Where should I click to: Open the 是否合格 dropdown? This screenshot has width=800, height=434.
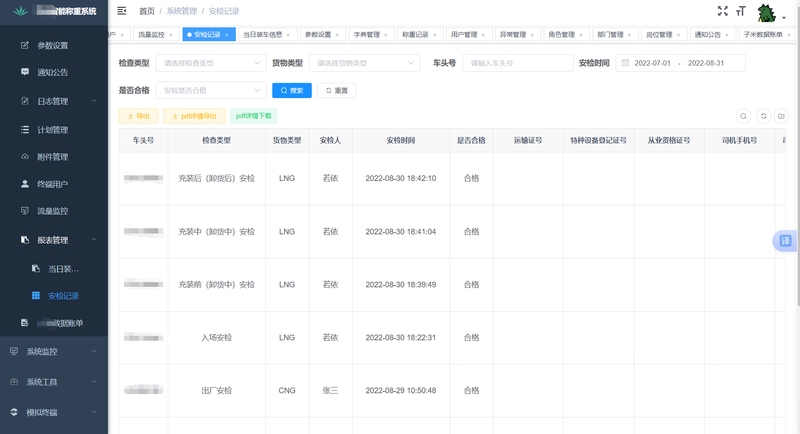coord(210,90)
